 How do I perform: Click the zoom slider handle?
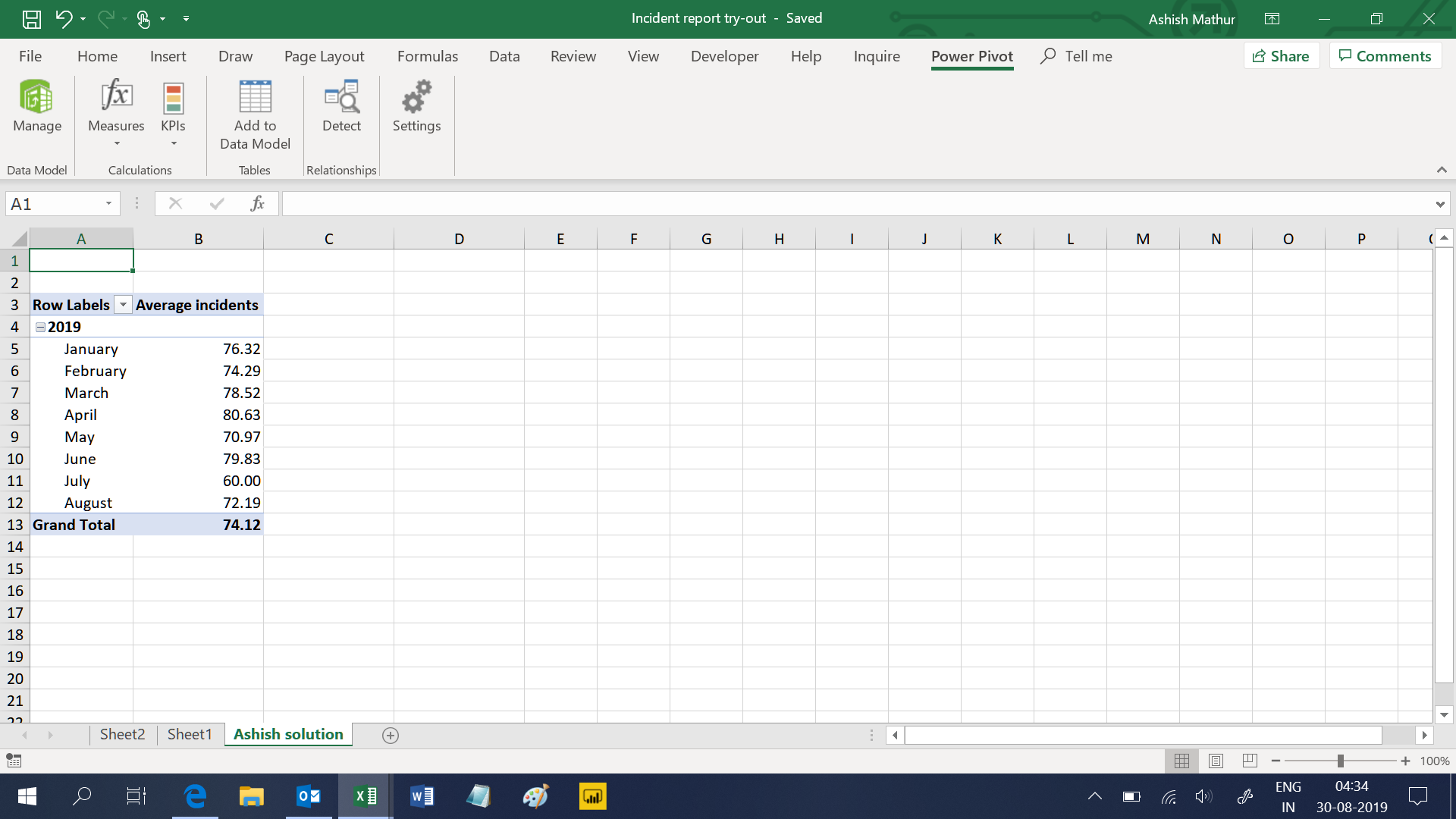pos(1340,761)
